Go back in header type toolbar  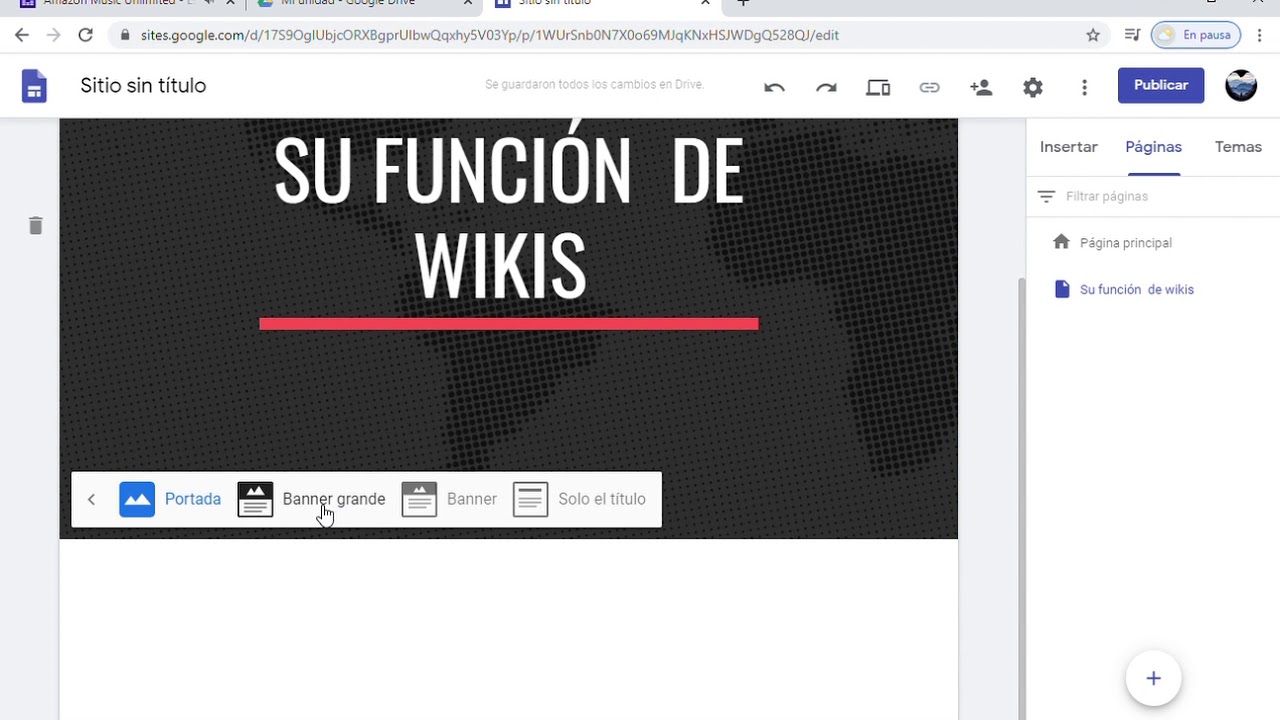tap(91, 499)
